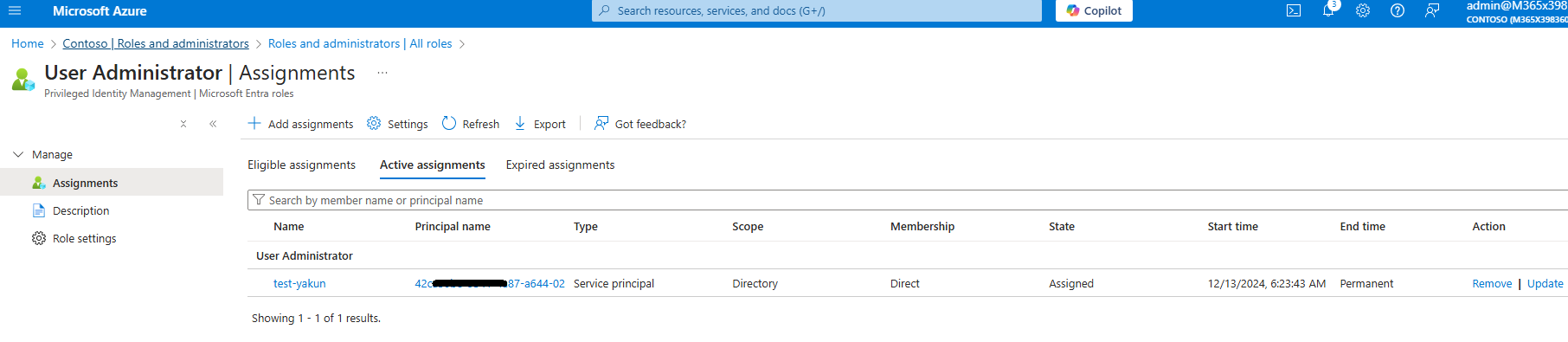
Task: Open the notifications bell
Action: tap(1328, 10)
